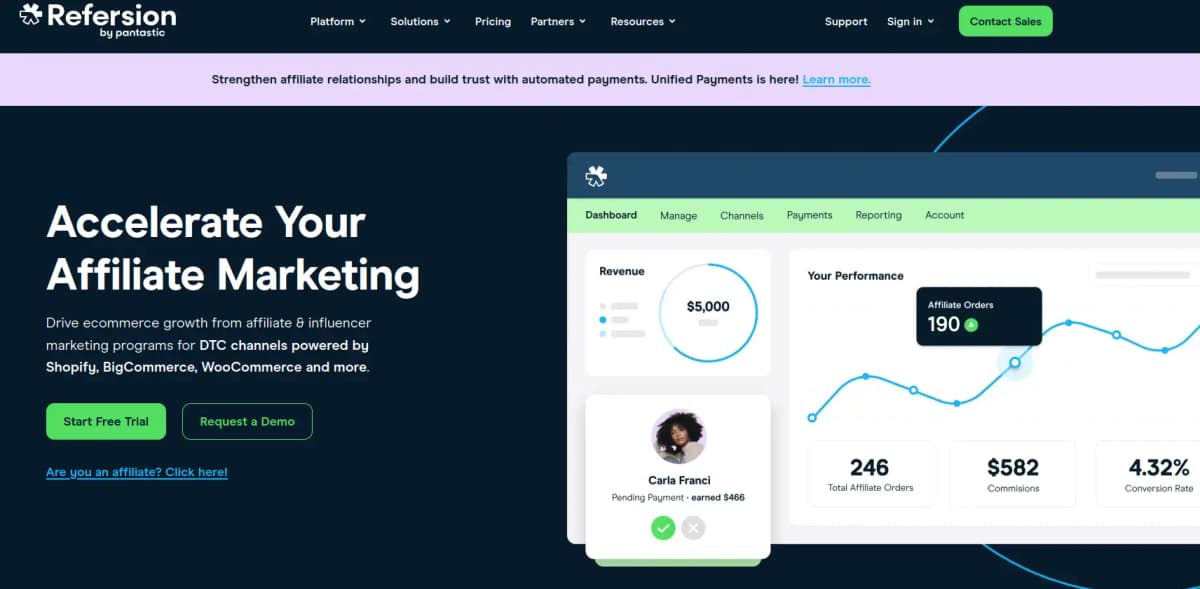Click the $582 Commisions card
This screenshot has width=1200, height=589.
pos(1013,474)
